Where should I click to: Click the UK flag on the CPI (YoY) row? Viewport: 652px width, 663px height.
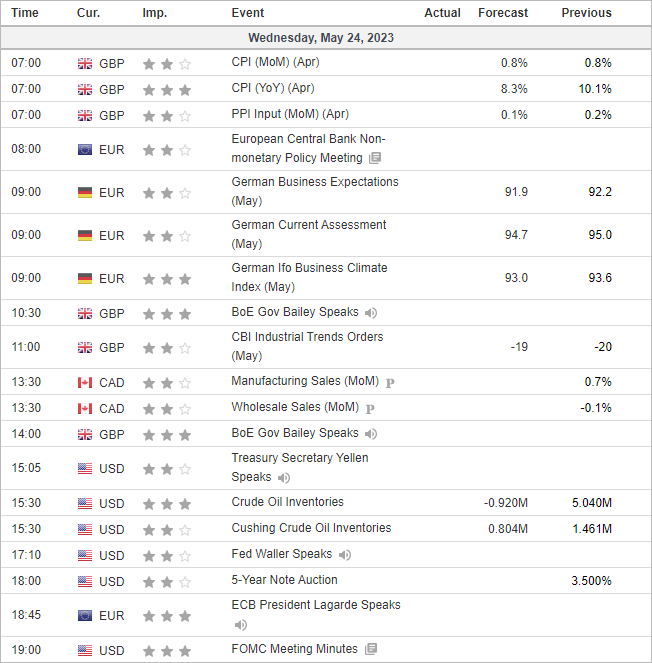tap(85, 90)
